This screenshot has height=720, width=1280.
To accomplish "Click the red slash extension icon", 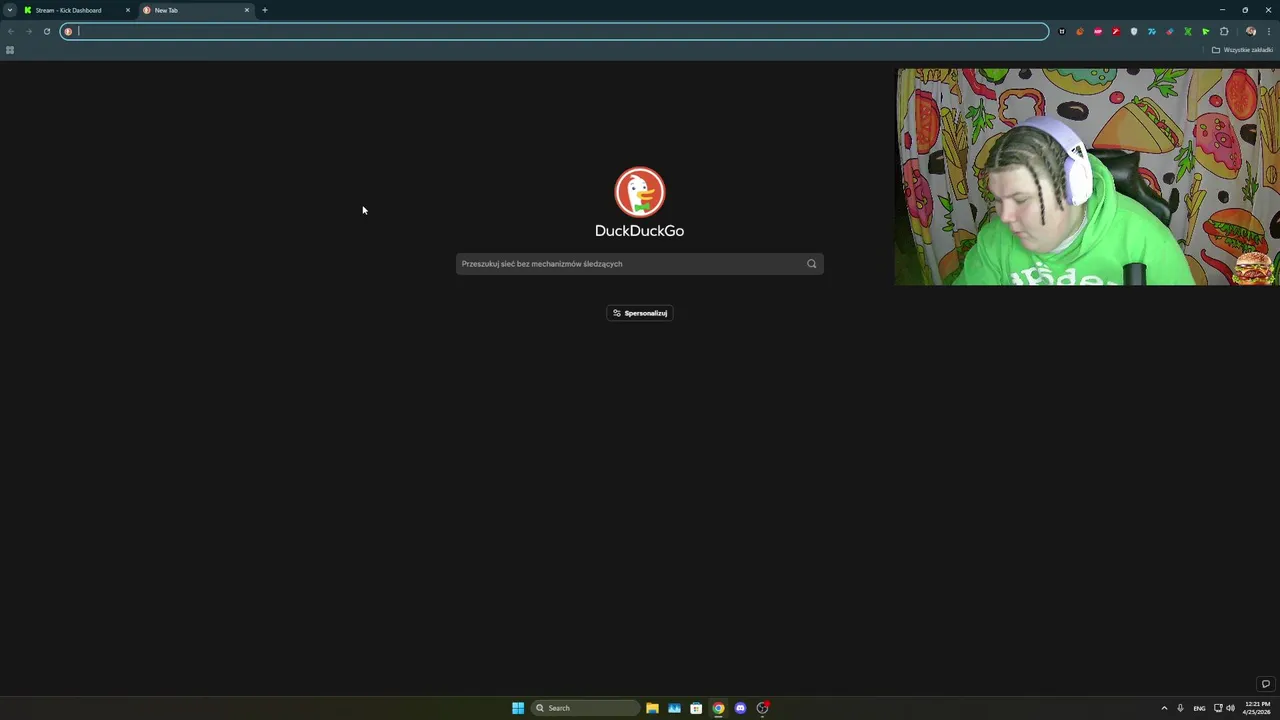I will 1116,31.
